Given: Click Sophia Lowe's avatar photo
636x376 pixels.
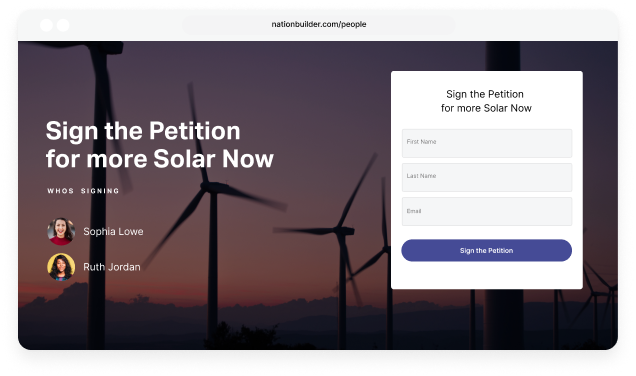Looking at the screenshot, I should 61,231.
